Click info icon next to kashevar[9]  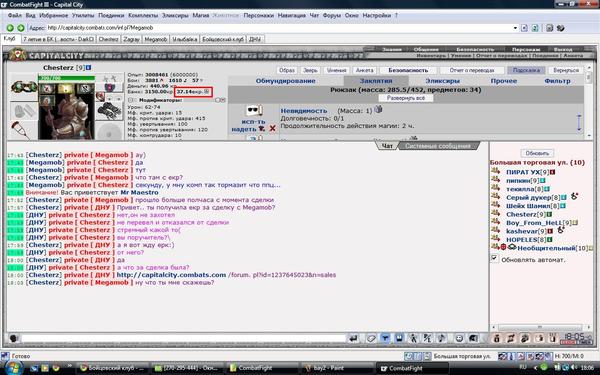(550, 231)
